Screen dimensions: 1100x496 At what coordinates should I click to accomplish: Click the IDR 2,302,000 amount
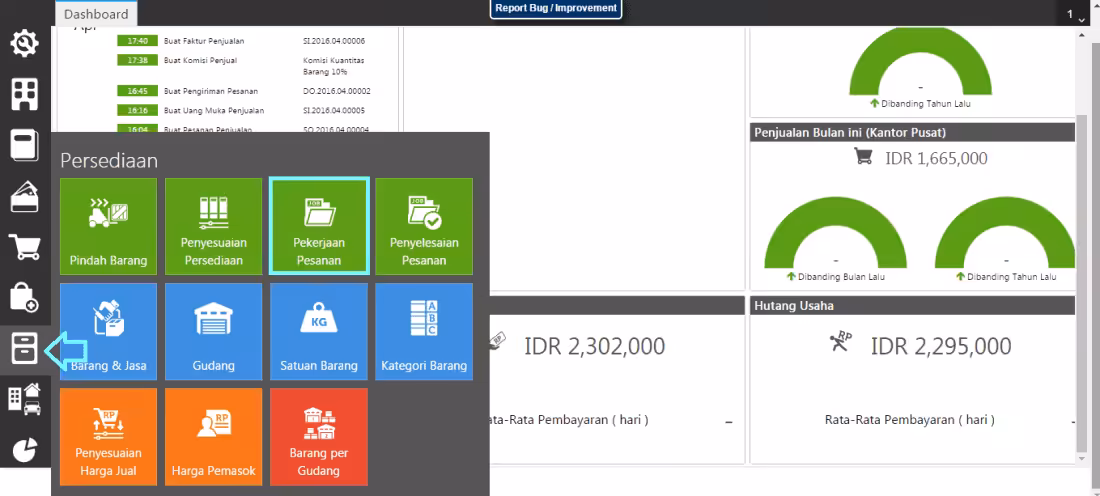point(595,346)
